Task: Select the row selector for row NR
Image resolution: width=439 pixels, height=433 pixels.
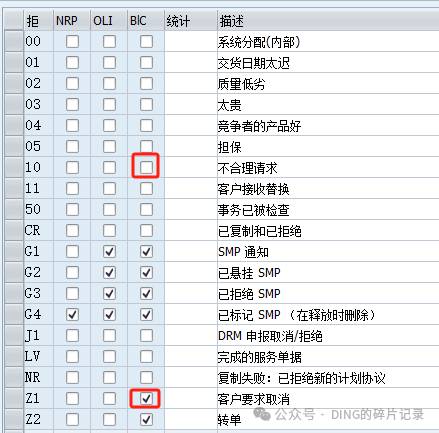Action: [x=14, y=377]
